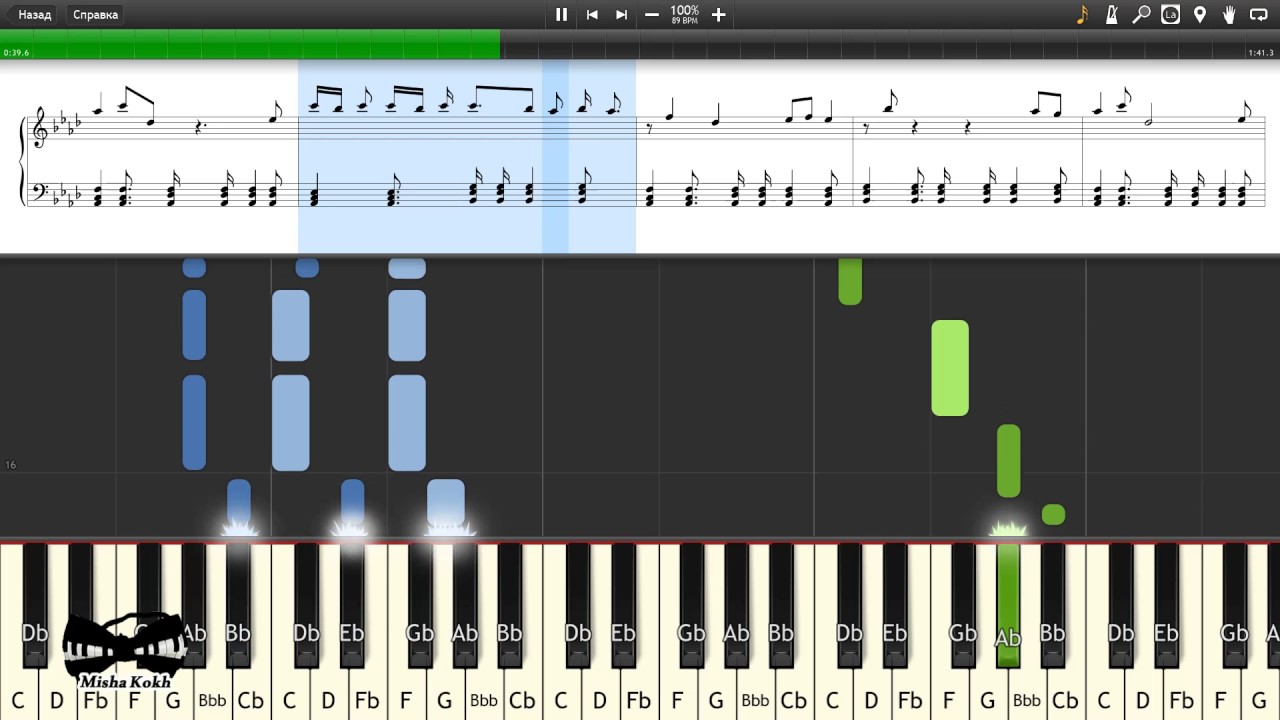Screen dimensions: 1280x720
Task: Toggle the loop icon
Action: 1259,15
